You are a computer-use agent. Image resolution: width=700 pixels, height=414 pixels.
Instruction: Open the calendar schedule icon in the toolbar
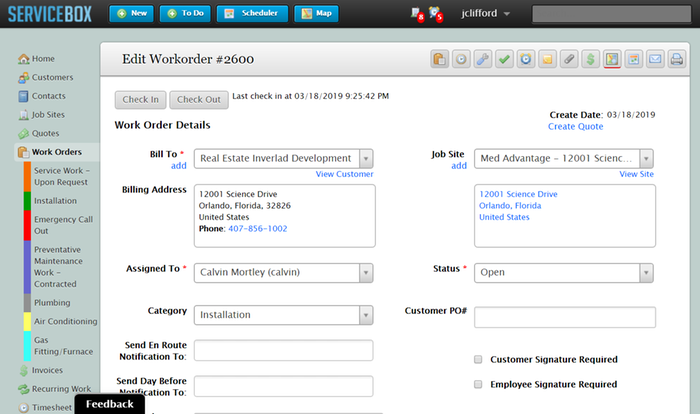pos(633,59)
